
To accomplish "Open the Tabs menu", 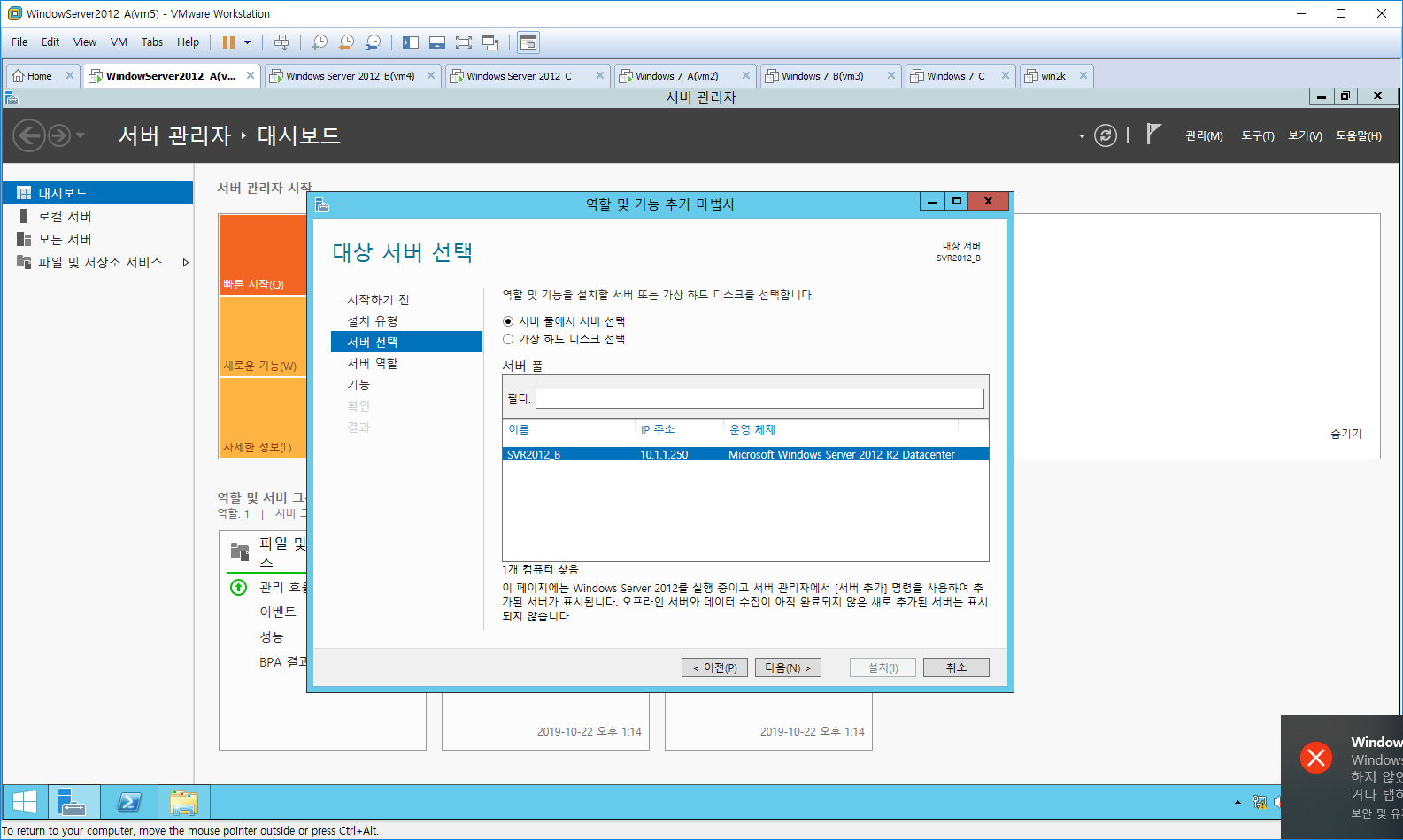I will pos(152,42).
